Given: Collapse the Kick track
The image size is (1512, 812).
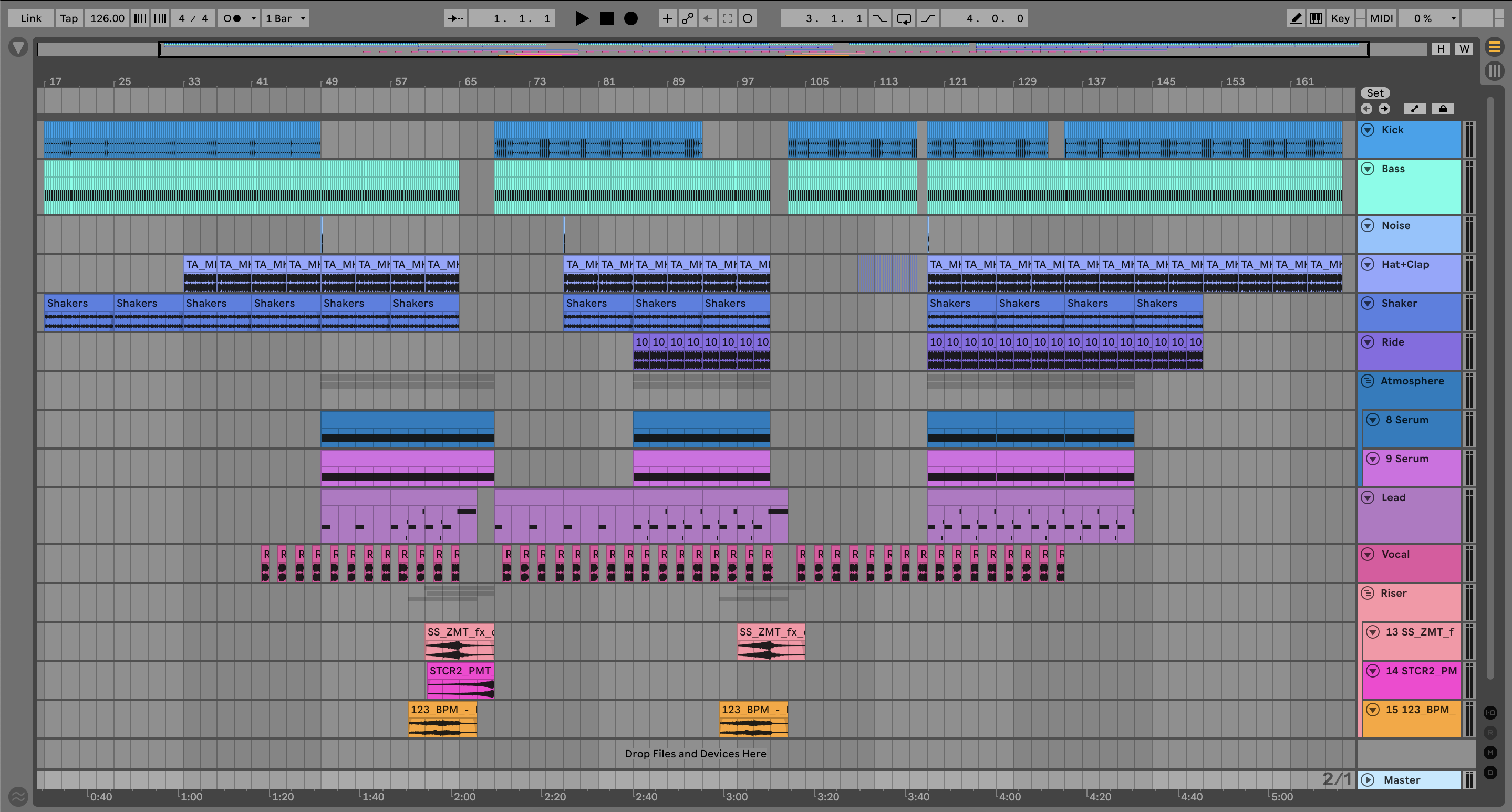Looking at the screenshot, I should tap(1368, 130).
